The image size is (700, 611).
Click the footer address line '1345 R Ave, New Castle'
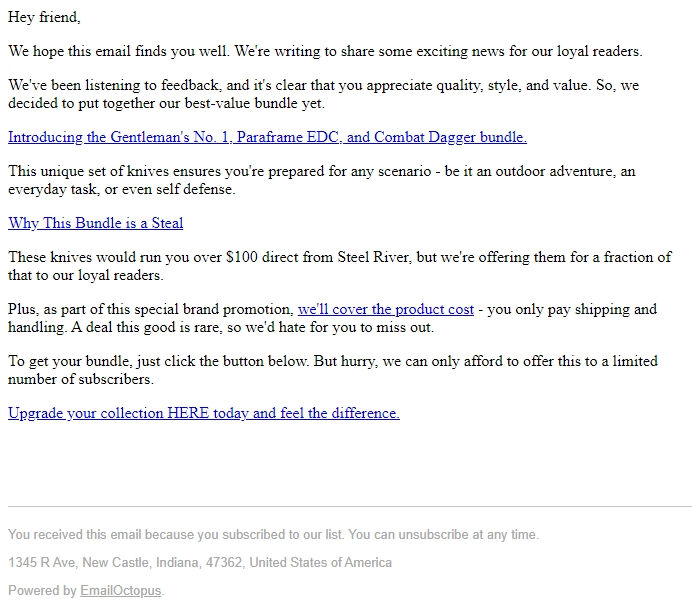pos(200,562)
